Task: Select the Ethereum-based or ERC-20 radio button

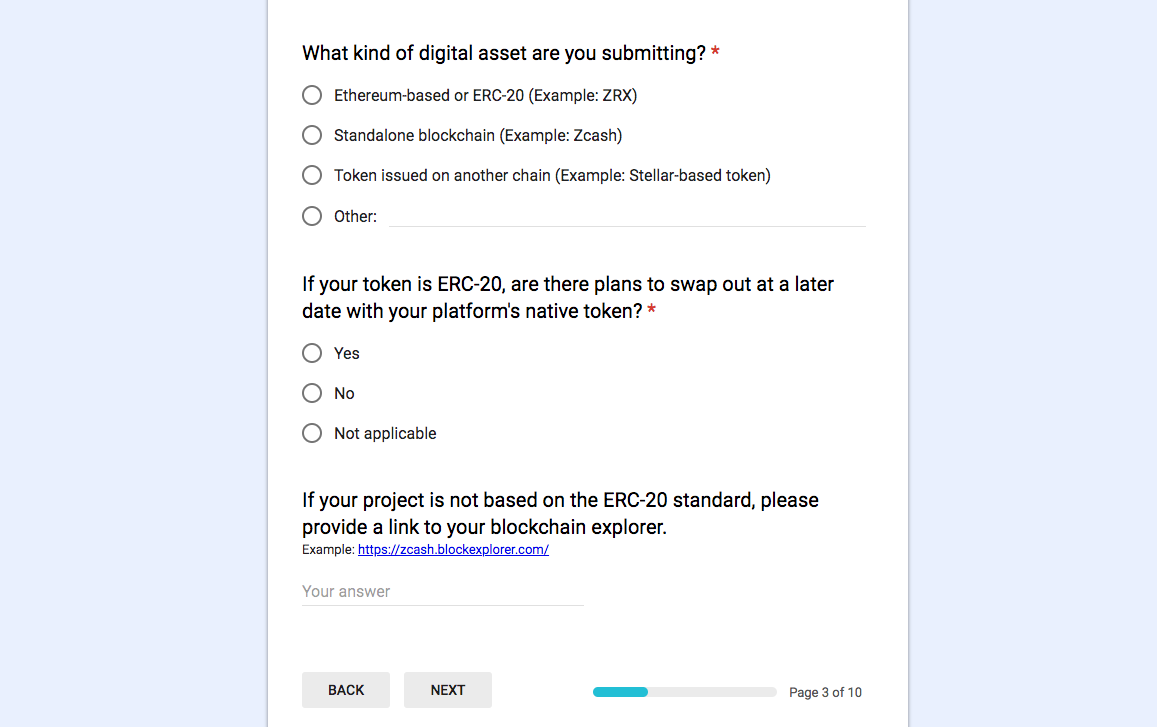Action: 312,95
